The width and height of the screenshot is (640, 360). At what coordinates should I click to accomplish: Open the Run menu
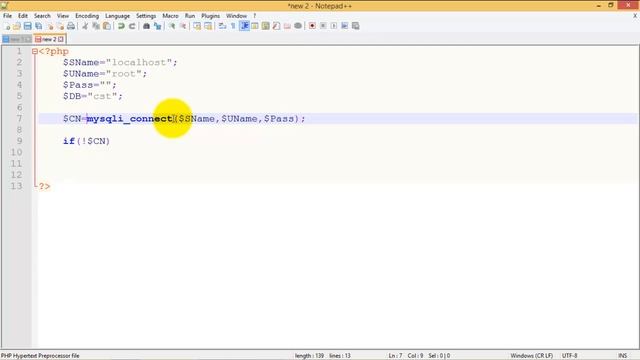[190, 16]
